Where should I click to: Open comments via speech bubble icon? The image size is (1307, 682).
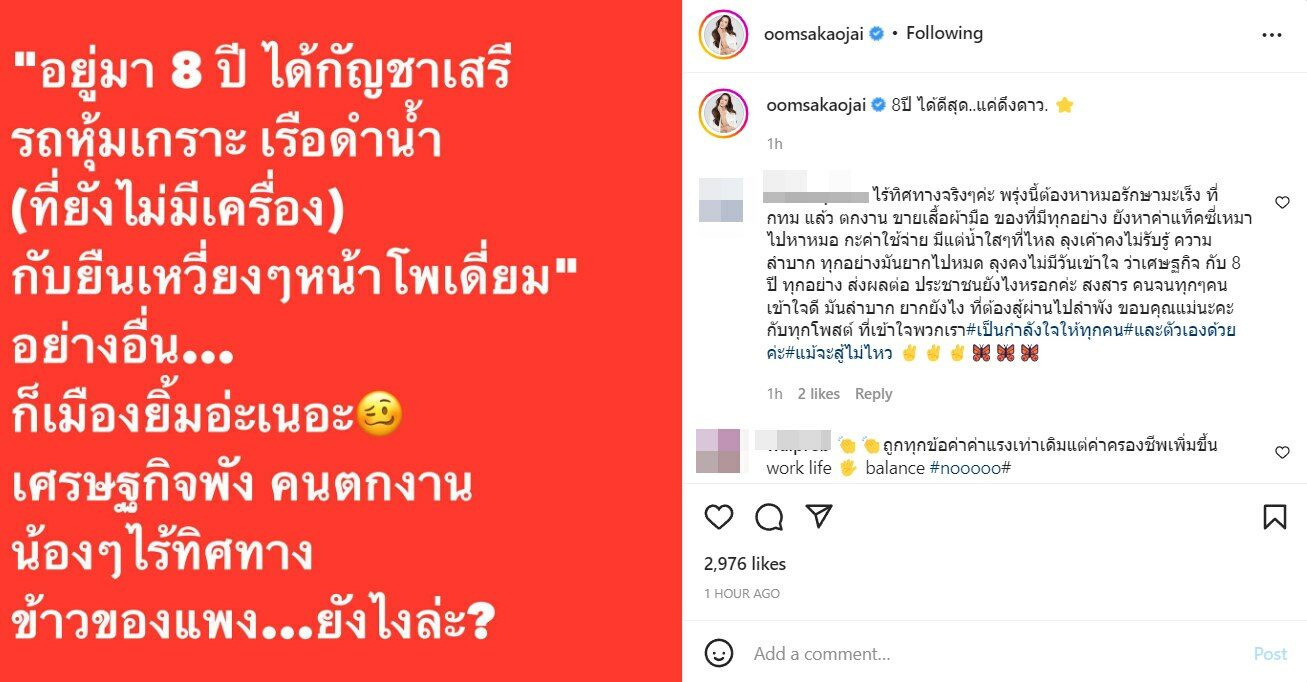(x=769, y=517)
